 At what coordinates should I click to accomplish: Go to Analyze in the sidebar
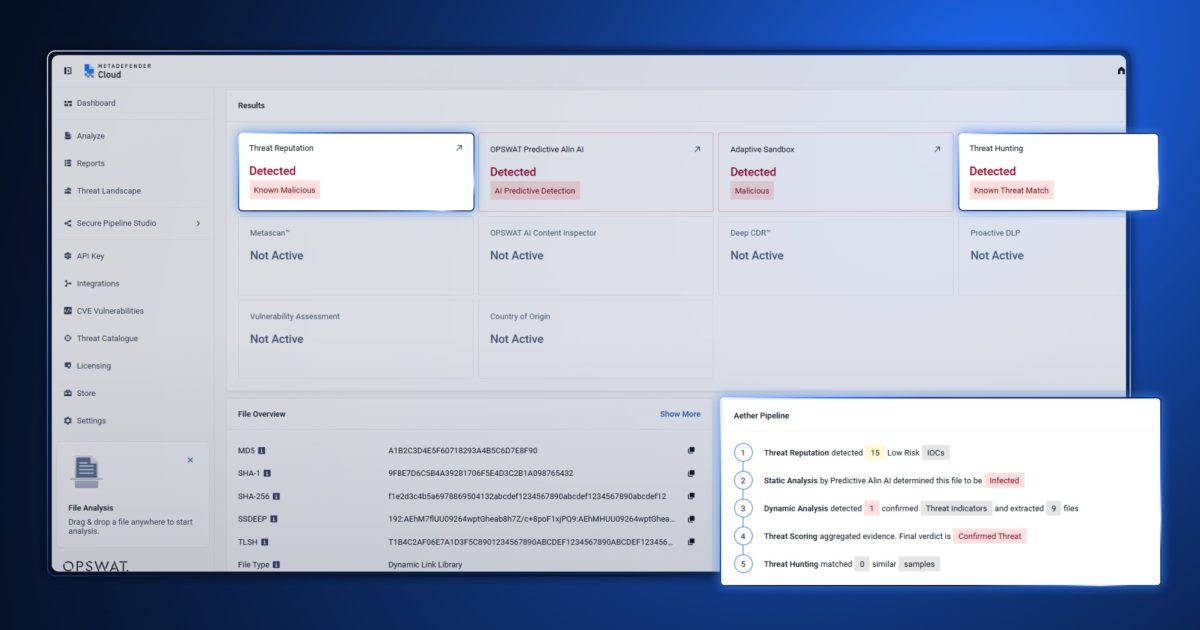pyautogui.click(x=91, y=136)
